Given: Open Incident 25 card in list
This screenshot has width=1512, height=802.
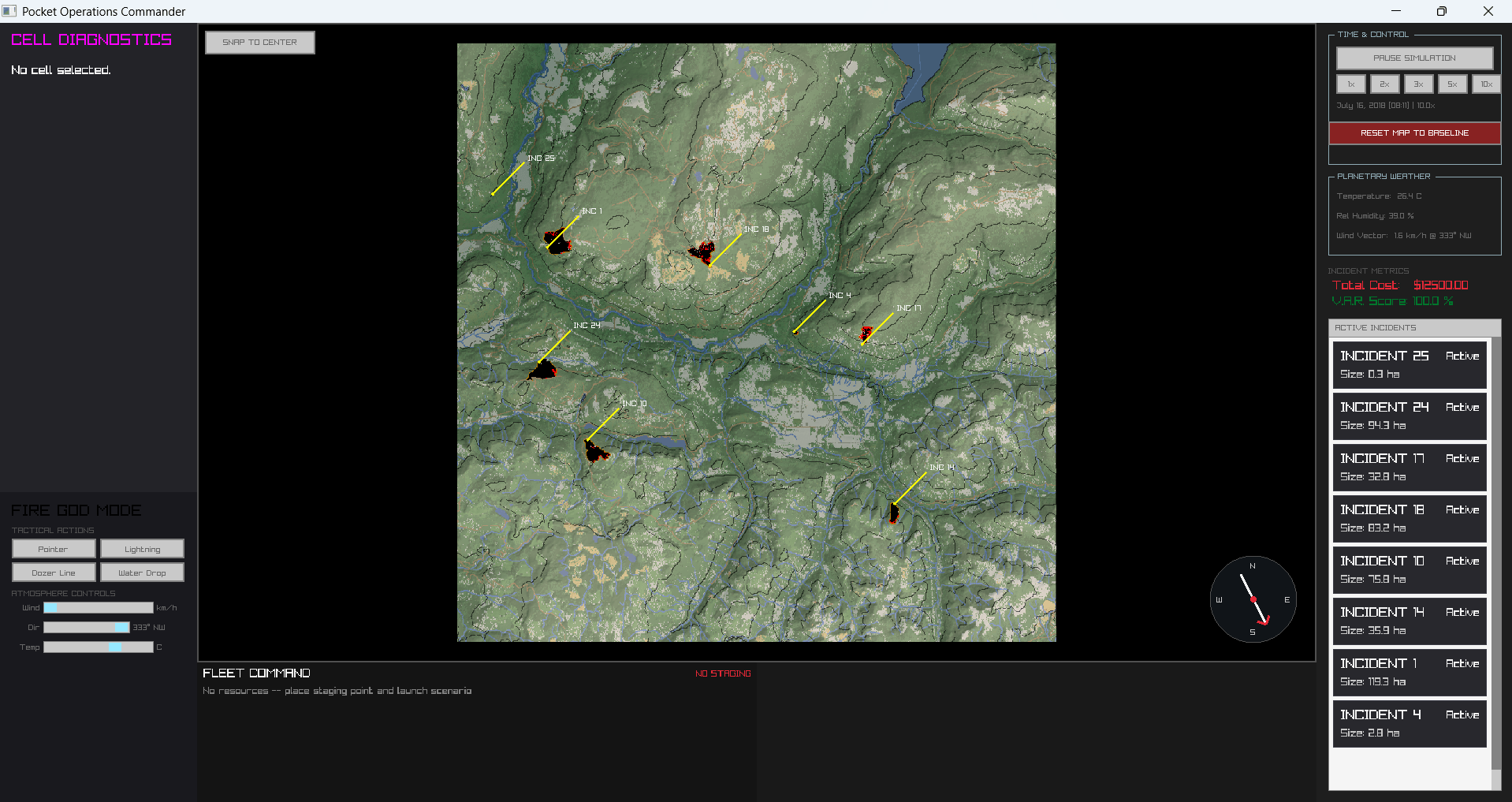Looking at the screenshot, I should (x=1410, y=365).
